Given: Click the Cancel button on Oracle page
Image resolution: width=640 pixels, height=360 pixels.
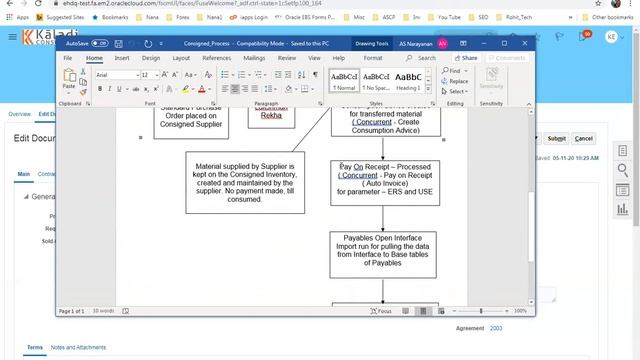Looking at the screenshot, I should tap(584, 138).
